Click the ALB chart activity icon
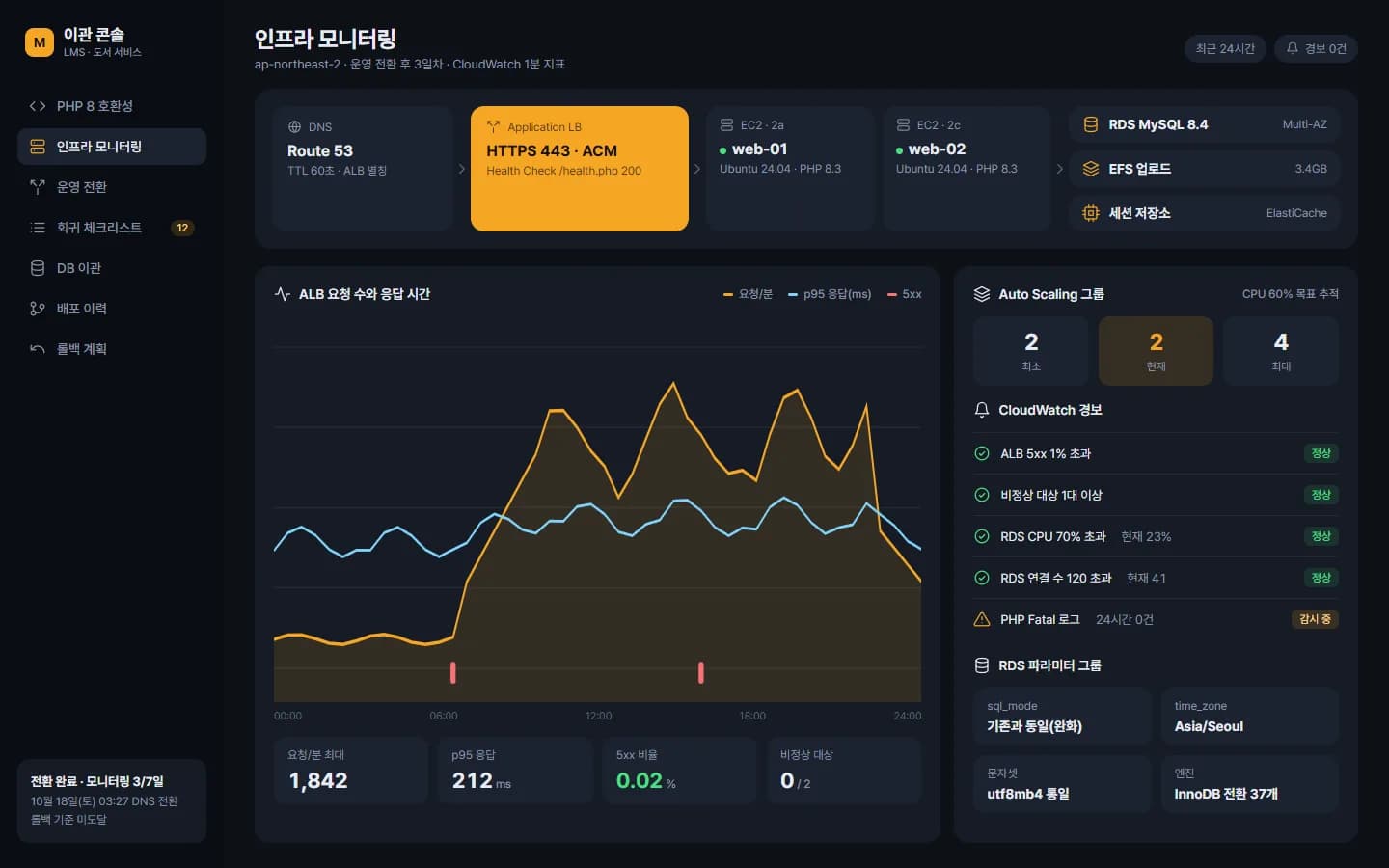Image resolution: width=1389 pixels, height=868 pixels. tap(283, 294)
